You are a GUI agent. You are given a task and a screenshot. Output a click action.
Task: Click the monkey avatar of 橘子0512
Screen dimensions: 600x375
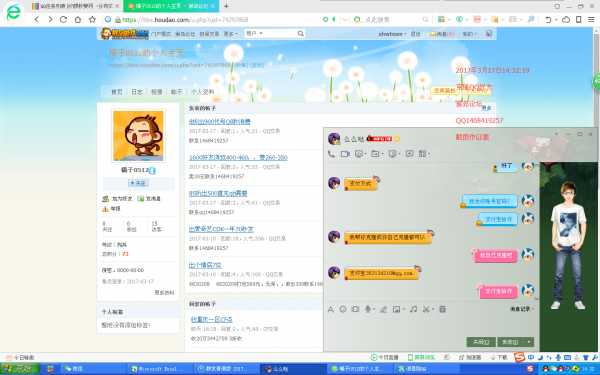[x=138, y=136]
